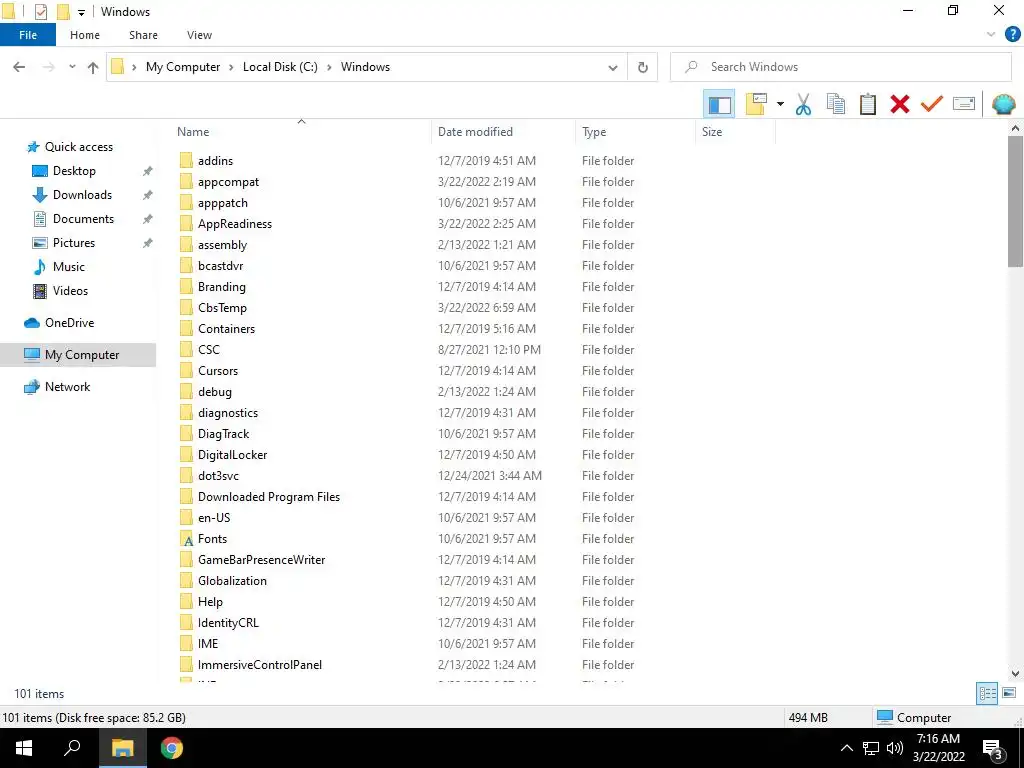The image size is (1024, 768).
Task: Select the DigitalLocker folder
Action: 232,455
